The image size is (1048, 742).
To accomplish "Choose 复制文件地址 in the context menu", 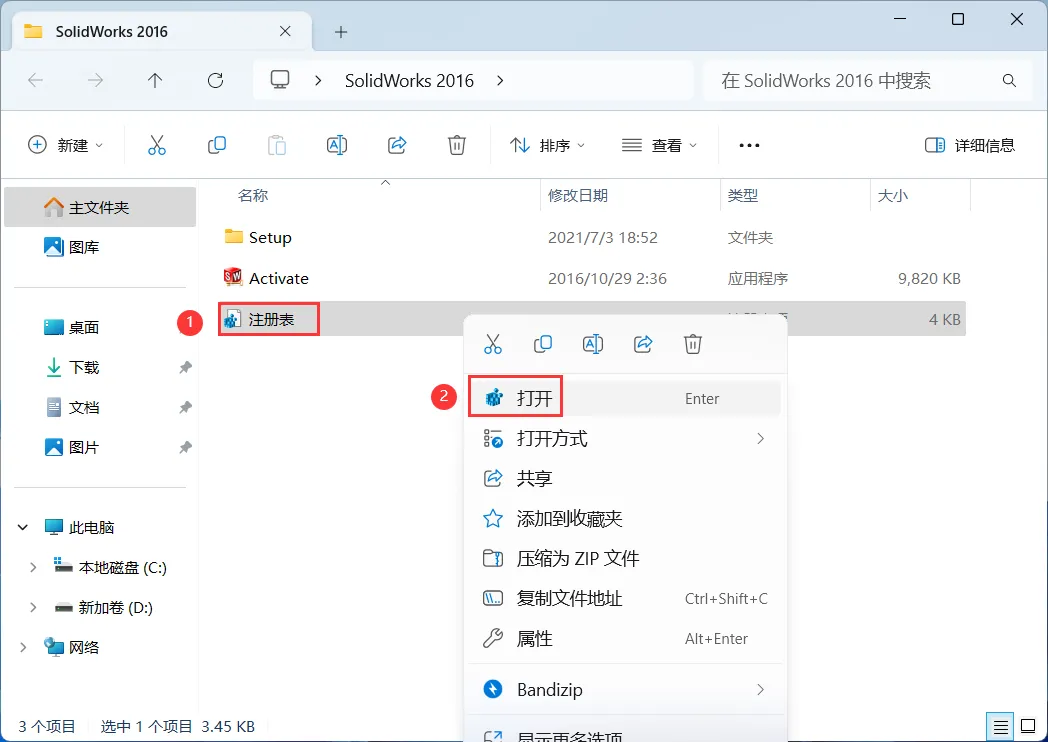I will tap(626, 598).
